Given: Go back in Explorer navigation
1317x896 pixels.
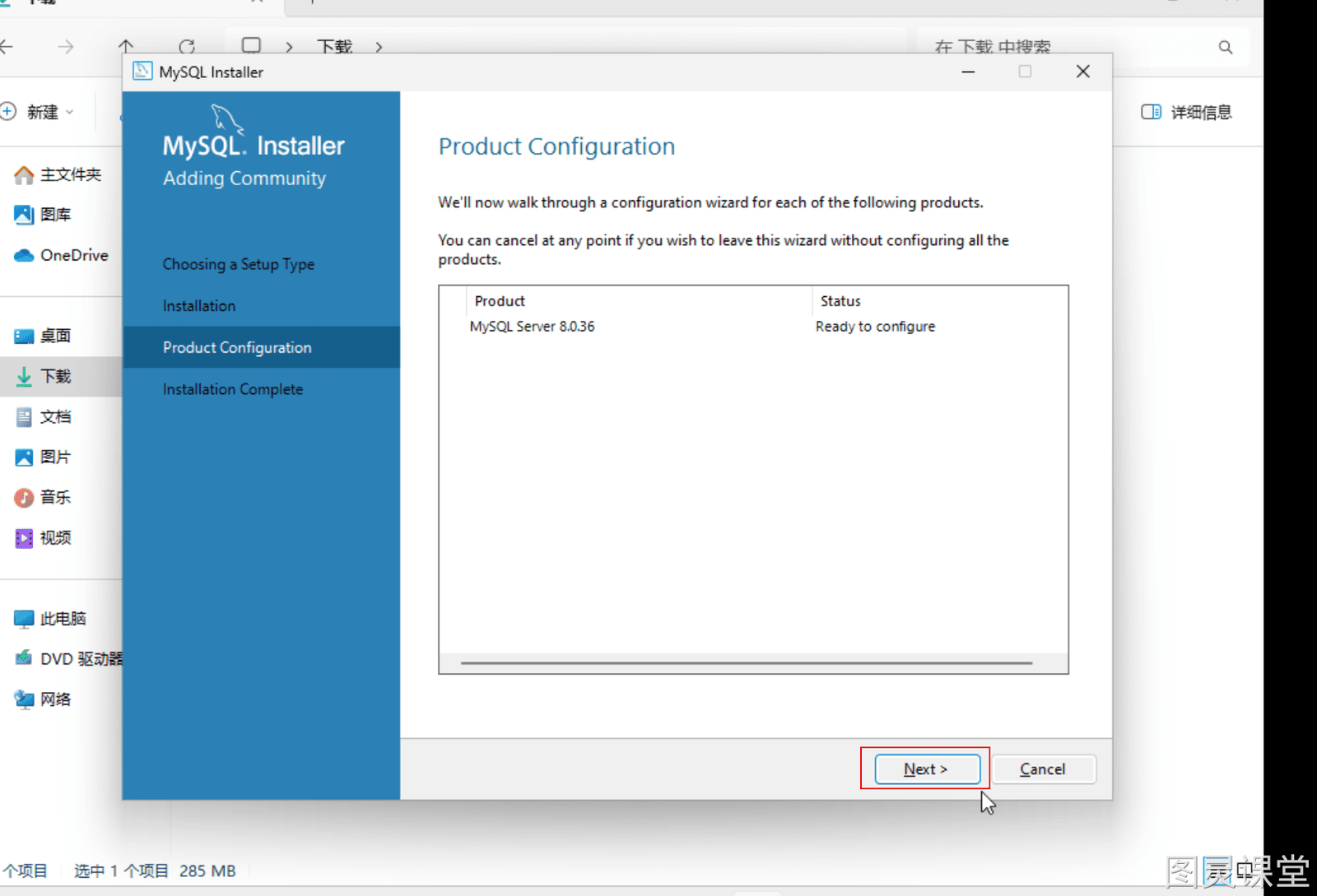Looking at the screenshot, I should (7, 47).
